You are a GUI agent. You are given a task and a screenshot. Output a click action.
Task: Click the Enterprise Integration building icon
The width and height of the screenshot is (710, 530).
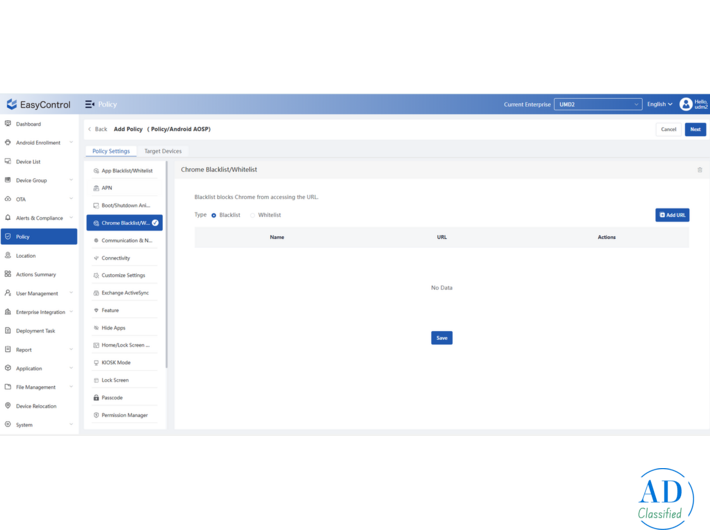pos(8,312)
